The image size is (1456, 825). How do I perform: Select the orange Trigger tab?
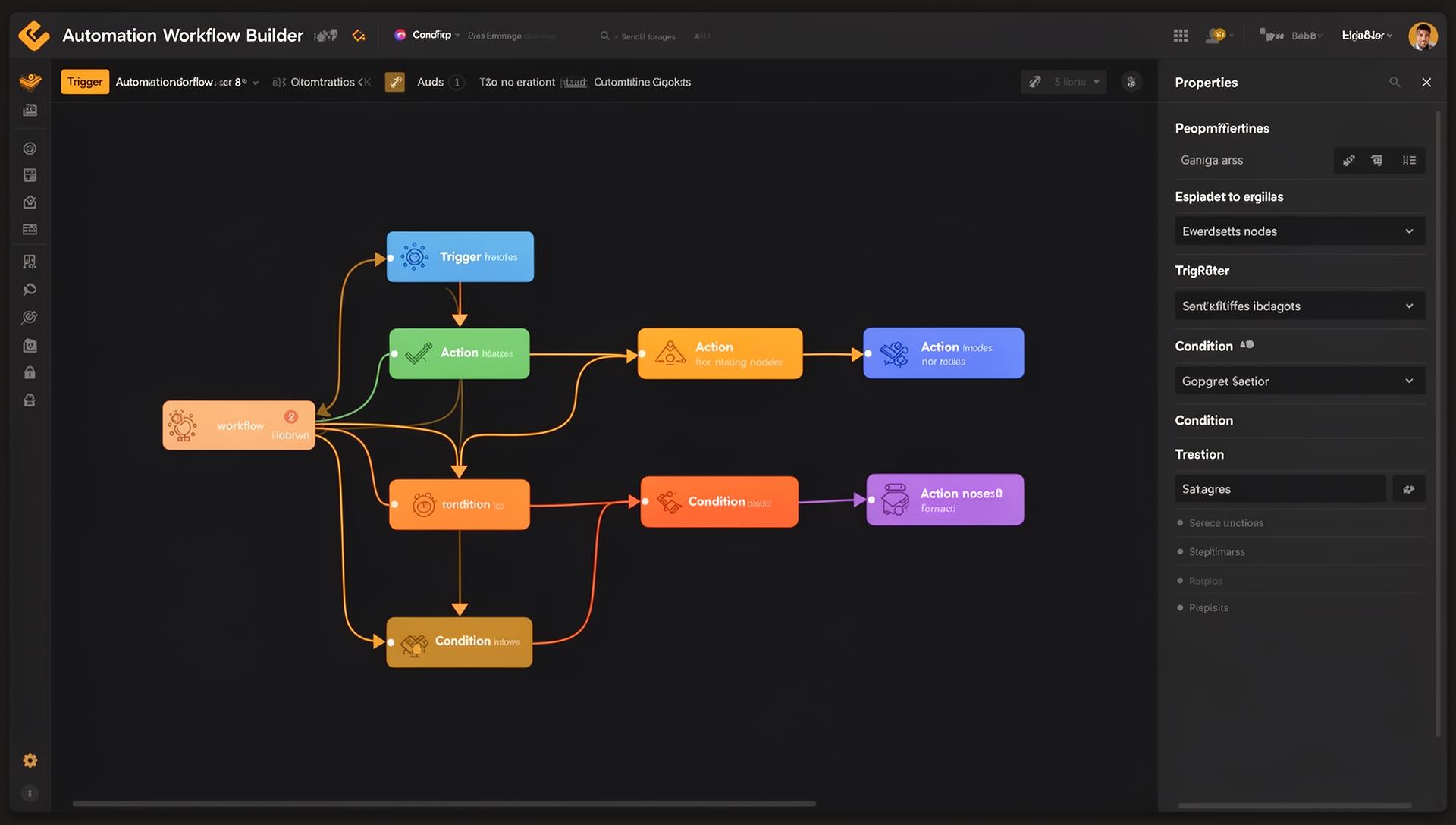(x=85, y=82)
